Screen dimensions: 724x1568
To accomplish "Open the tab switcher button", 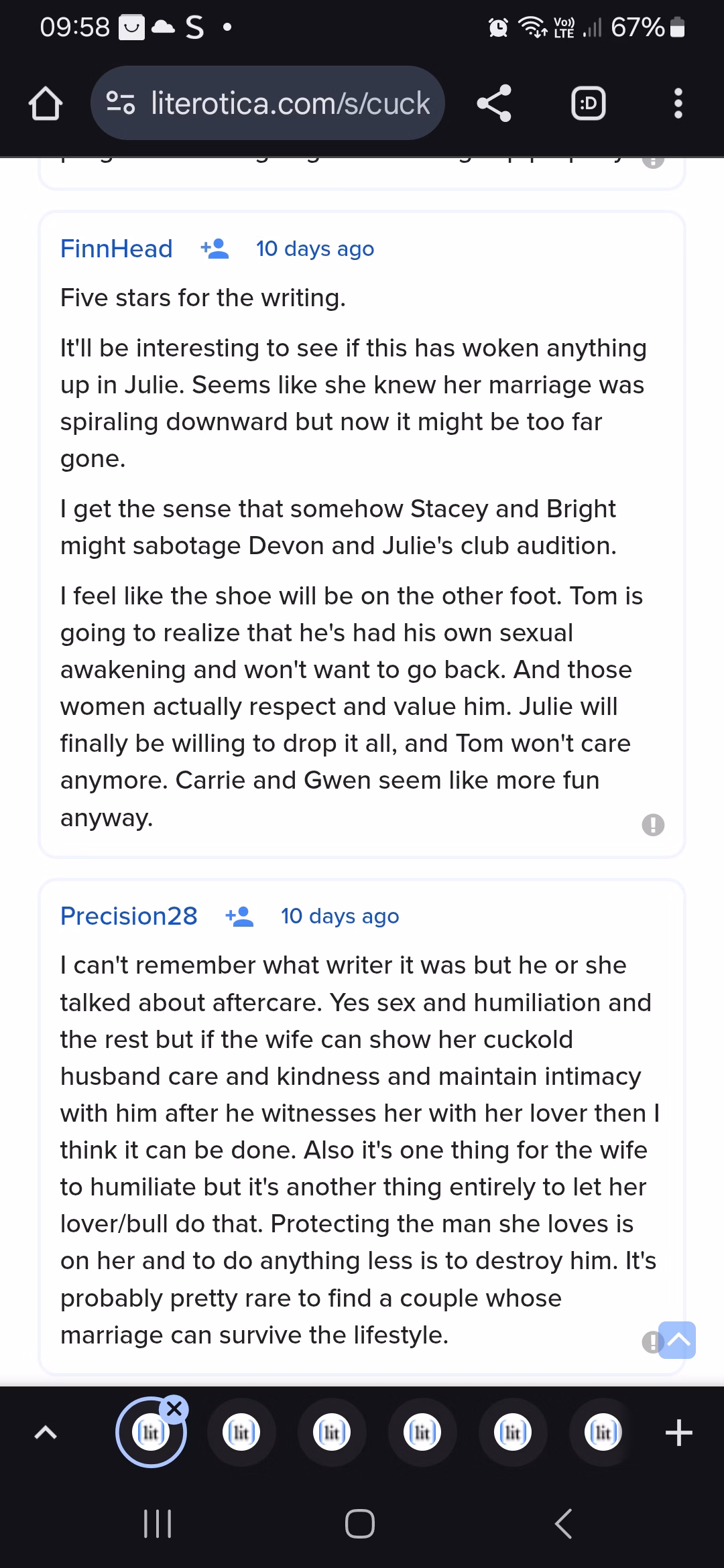I will 588,104.
